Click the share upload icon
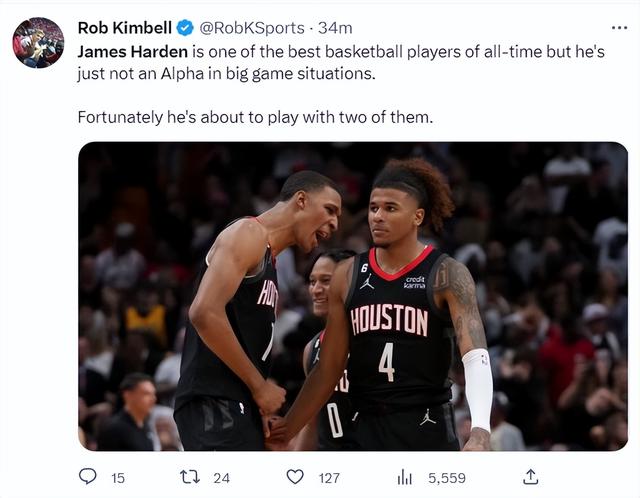 (x=531, y=477)
